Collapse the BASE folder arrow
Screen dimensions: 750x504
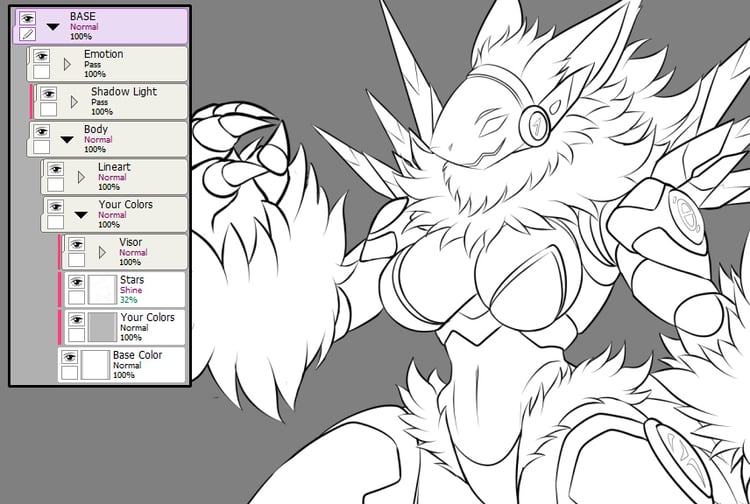pyautogui.click(x=53, y=27)
